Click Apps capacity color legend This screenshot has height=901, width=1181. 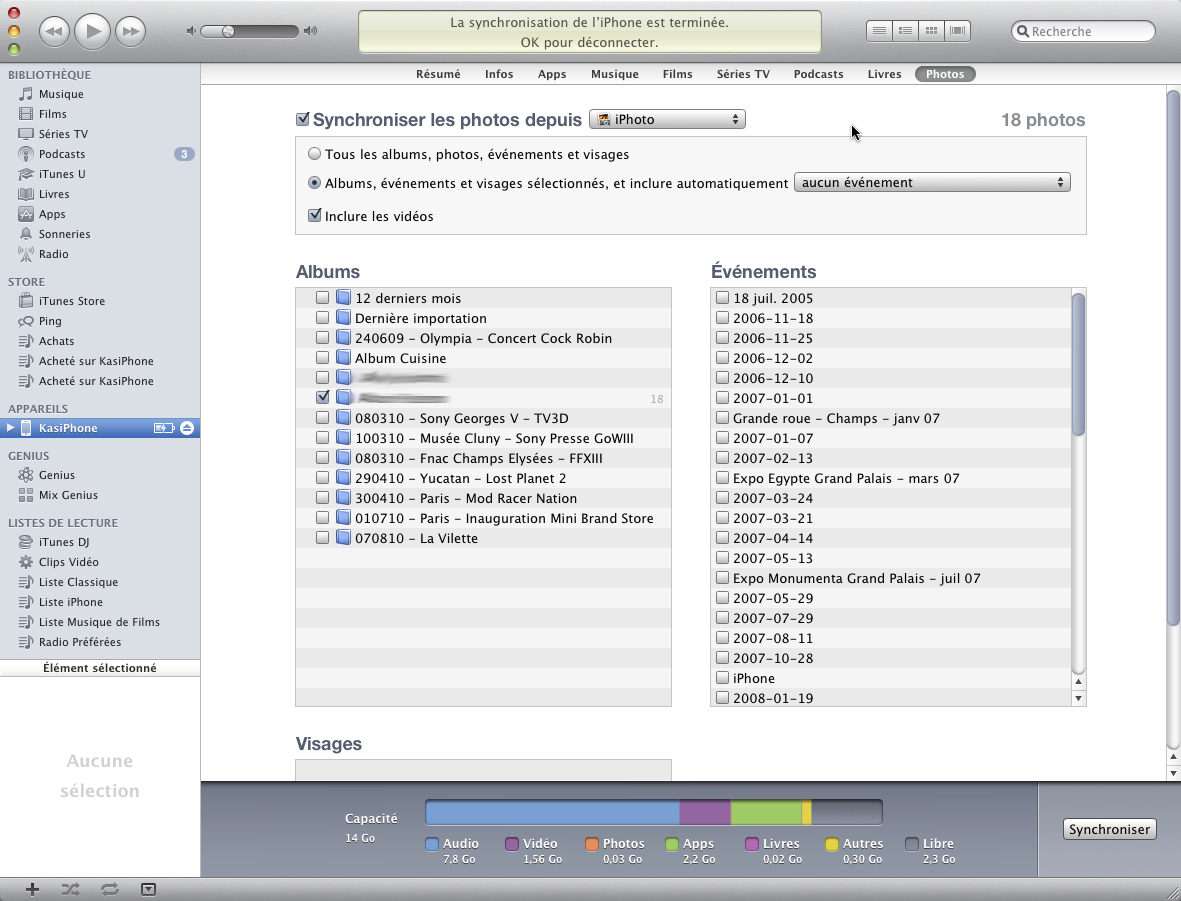coord(672,844)
